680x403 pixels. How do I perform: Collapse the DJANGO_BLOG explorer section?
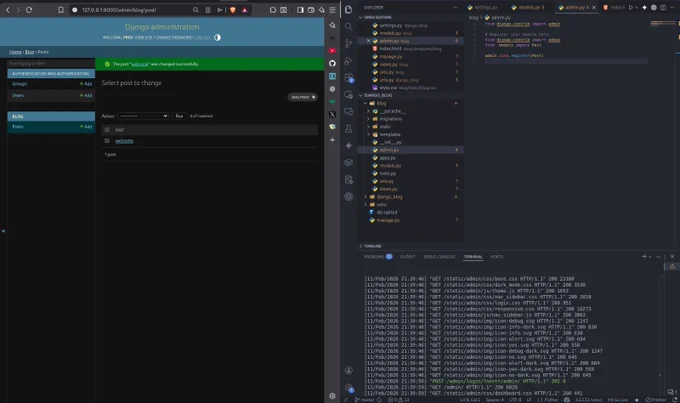pyautogui.click(x=360, y=95)
